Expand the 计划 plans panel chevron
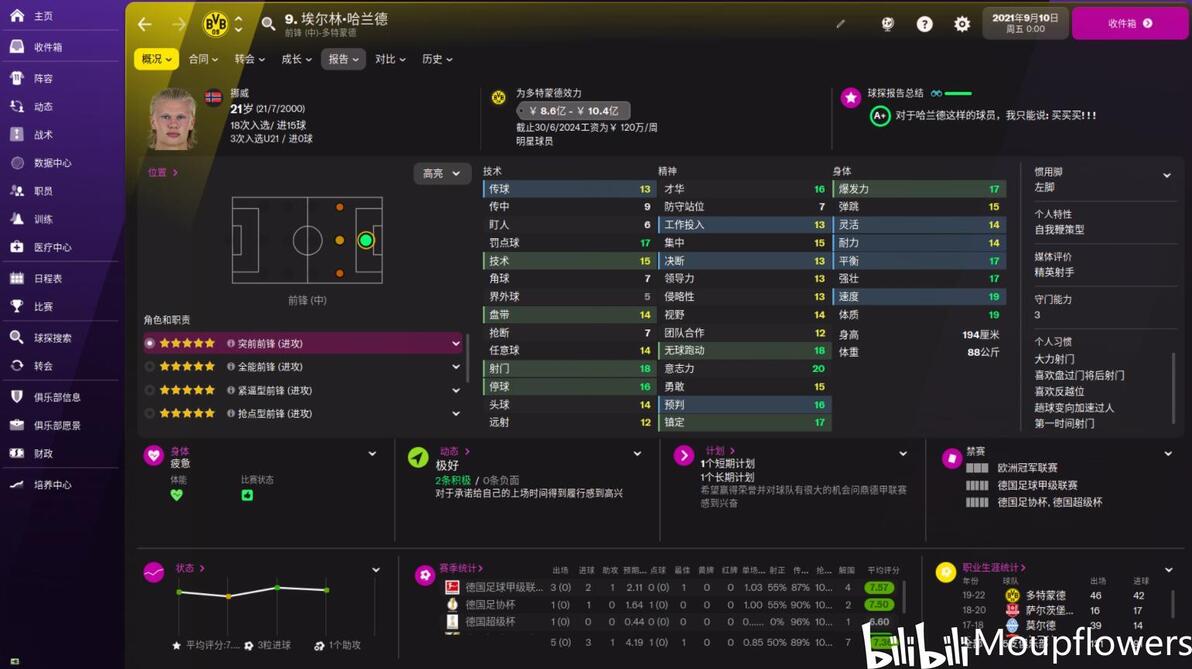The width and height of the screenshot is (1192, 669). pyautogui.click(x=903, y=454)
